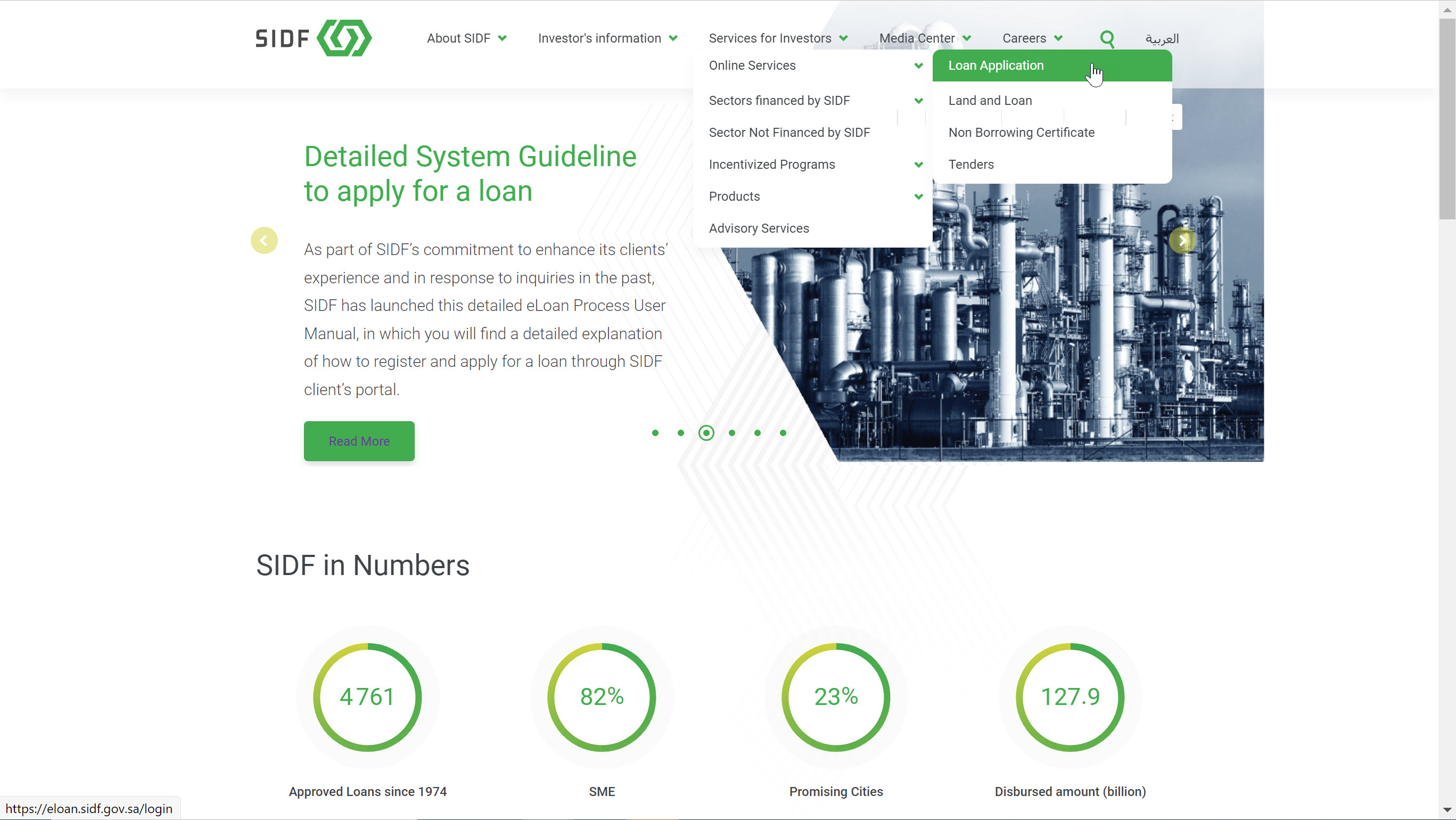Go to next slide arrow
Viewport: 1456px width, 820px height.
pos(1182,240)
